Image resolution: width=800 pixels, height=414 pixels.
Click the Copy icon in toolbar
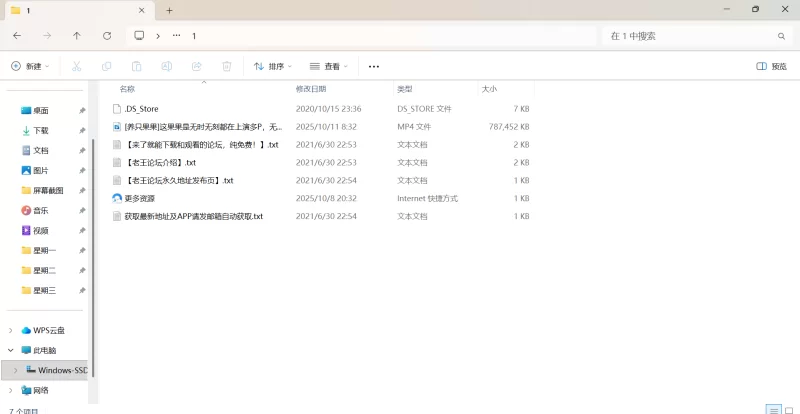point(106,66)
